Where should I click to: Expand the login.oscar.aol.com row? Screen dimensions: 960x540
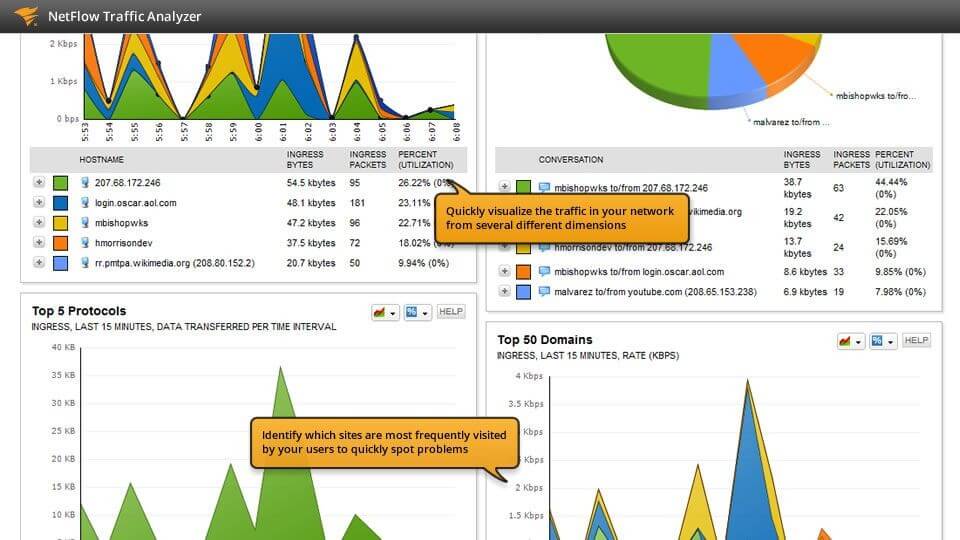click(39, 202)
